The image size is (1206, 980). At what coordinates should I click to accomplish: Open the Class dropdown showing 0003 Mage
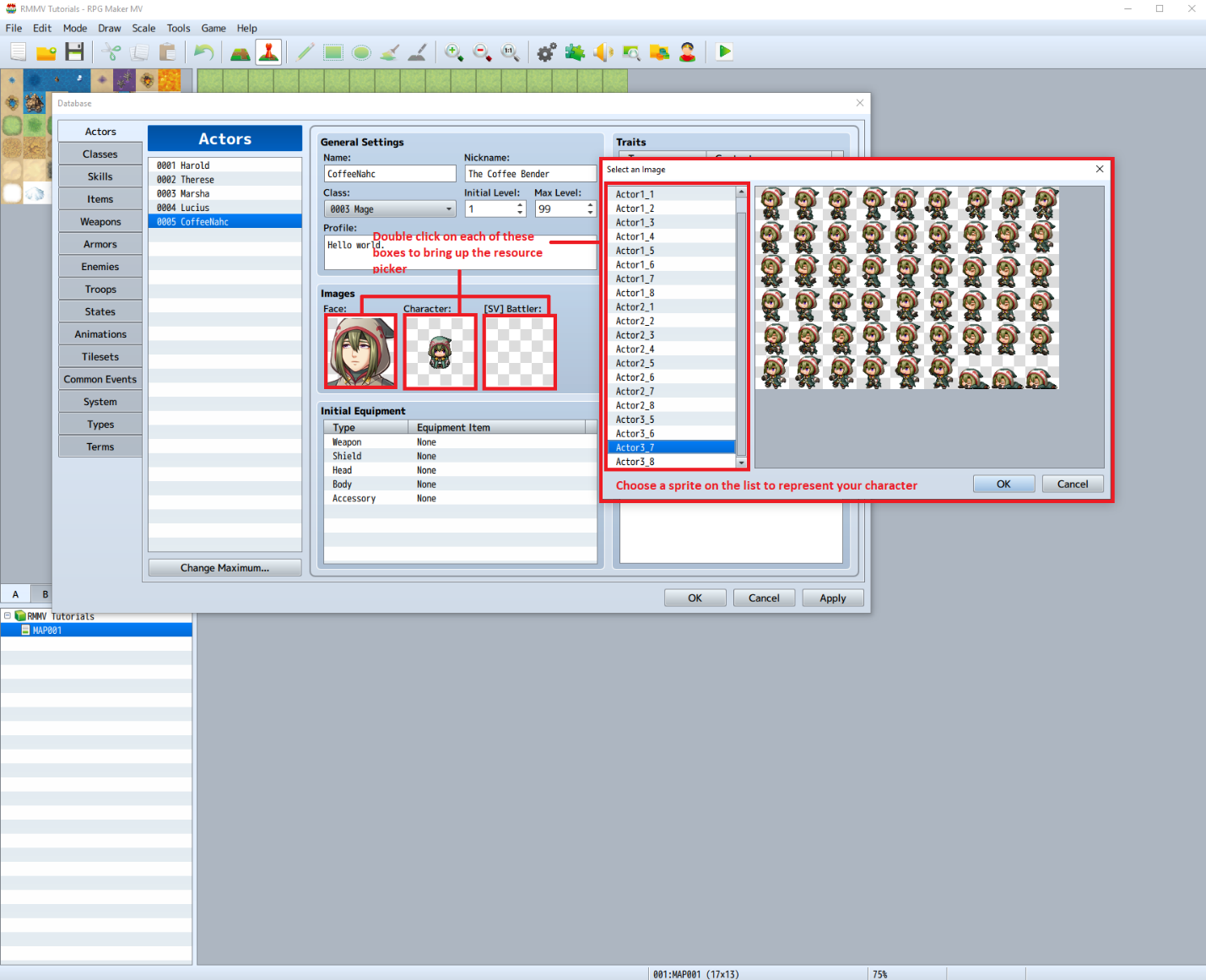pyautogui.click(x=391, y=209)
